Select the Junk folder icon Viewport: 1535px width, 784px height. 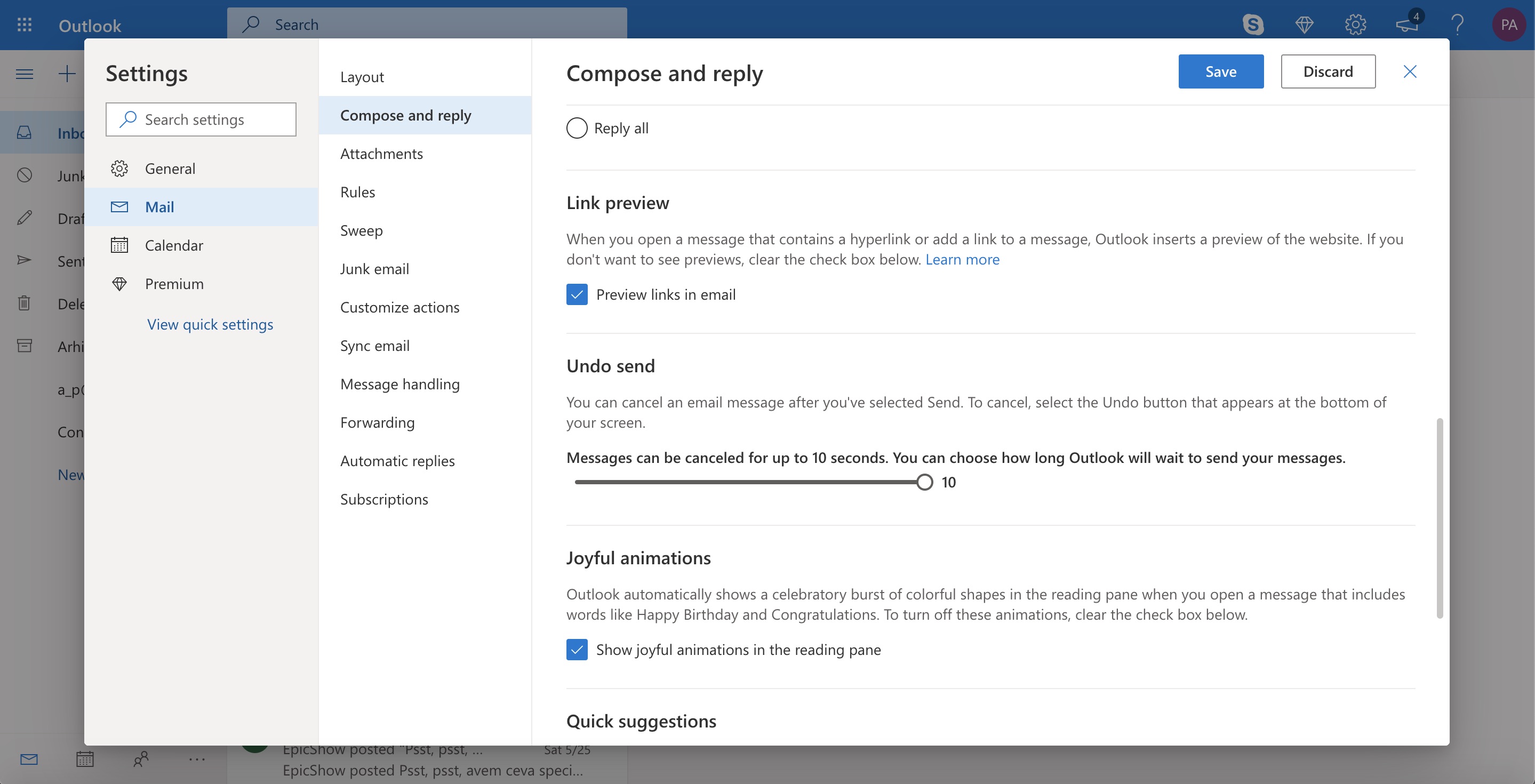pos(25,175)
